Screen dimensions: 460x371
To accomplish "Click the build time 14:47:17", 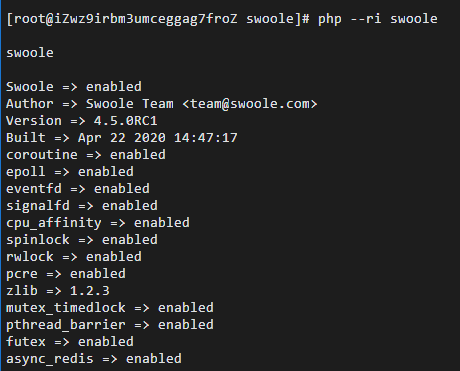I will pos(206,138).
